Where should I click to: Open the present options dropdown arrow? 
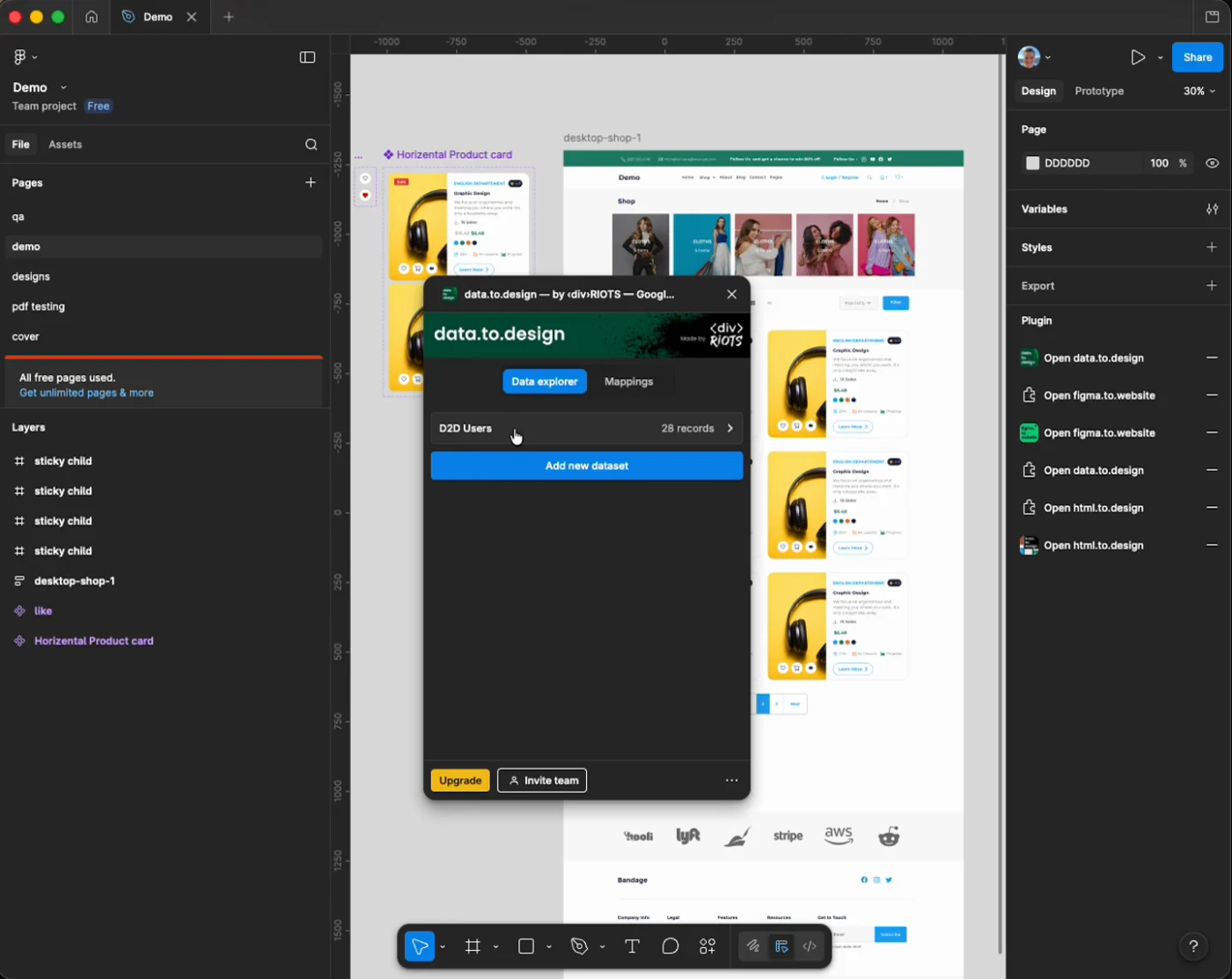point(1160,57)
